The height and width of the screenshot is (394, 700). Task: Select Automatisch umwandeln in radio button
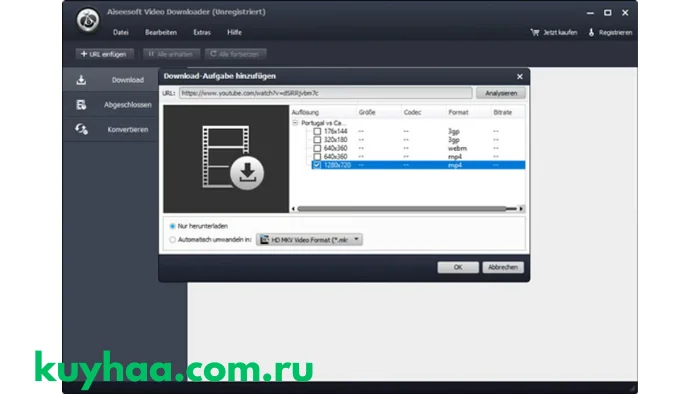172,240
